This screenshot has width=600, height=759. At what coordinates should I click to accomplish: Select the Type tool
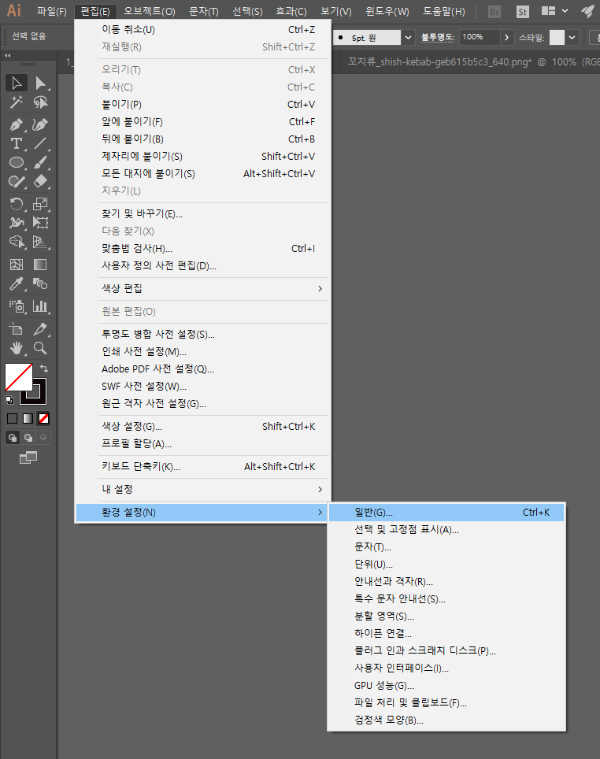tap(16, 144)
